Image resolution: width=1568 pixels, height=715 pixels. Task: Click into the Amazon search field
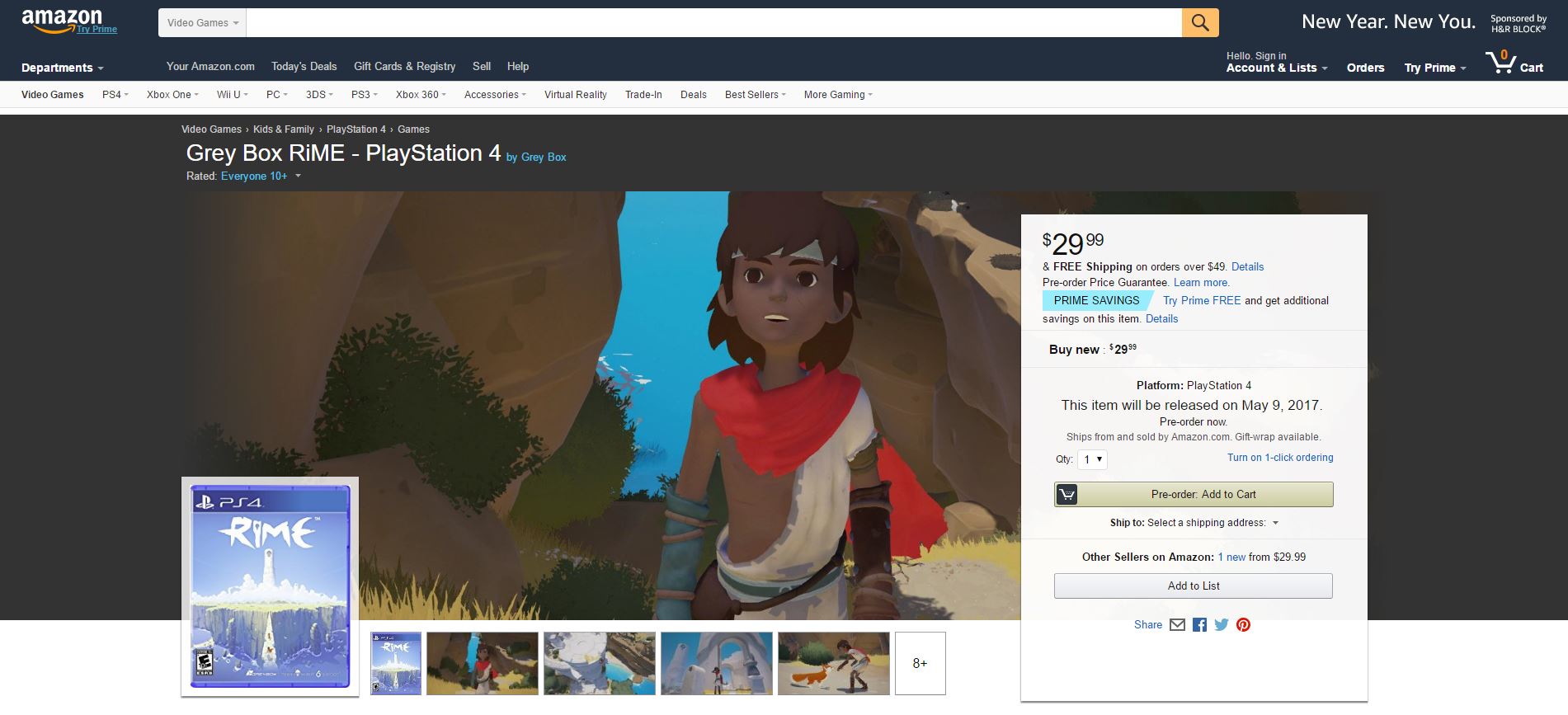[x=713, y=23]
